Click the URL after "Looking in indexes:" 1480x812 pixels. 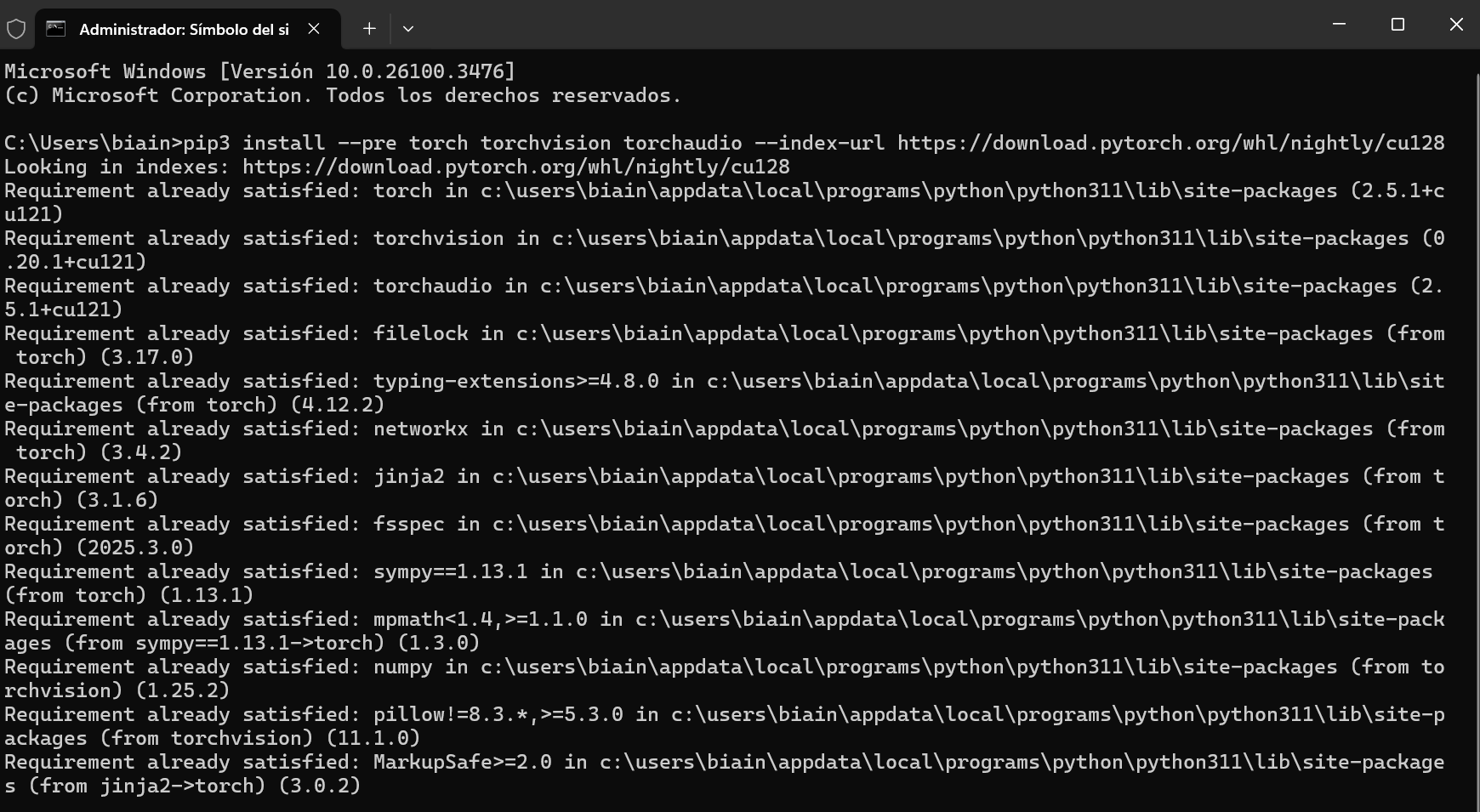tap(516, 167)
